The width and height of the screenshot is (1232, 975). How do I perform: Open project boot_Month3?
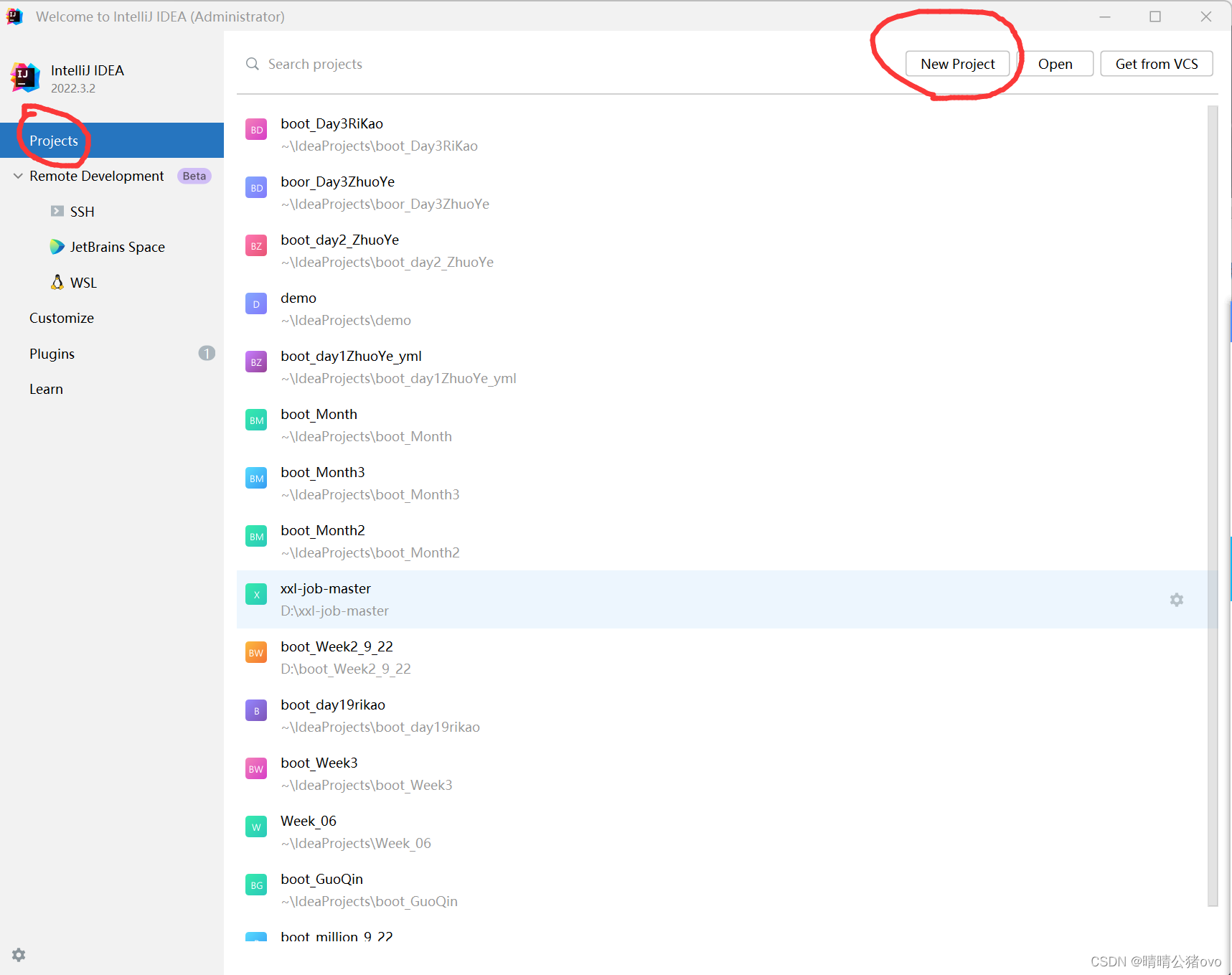pos(721,483)
